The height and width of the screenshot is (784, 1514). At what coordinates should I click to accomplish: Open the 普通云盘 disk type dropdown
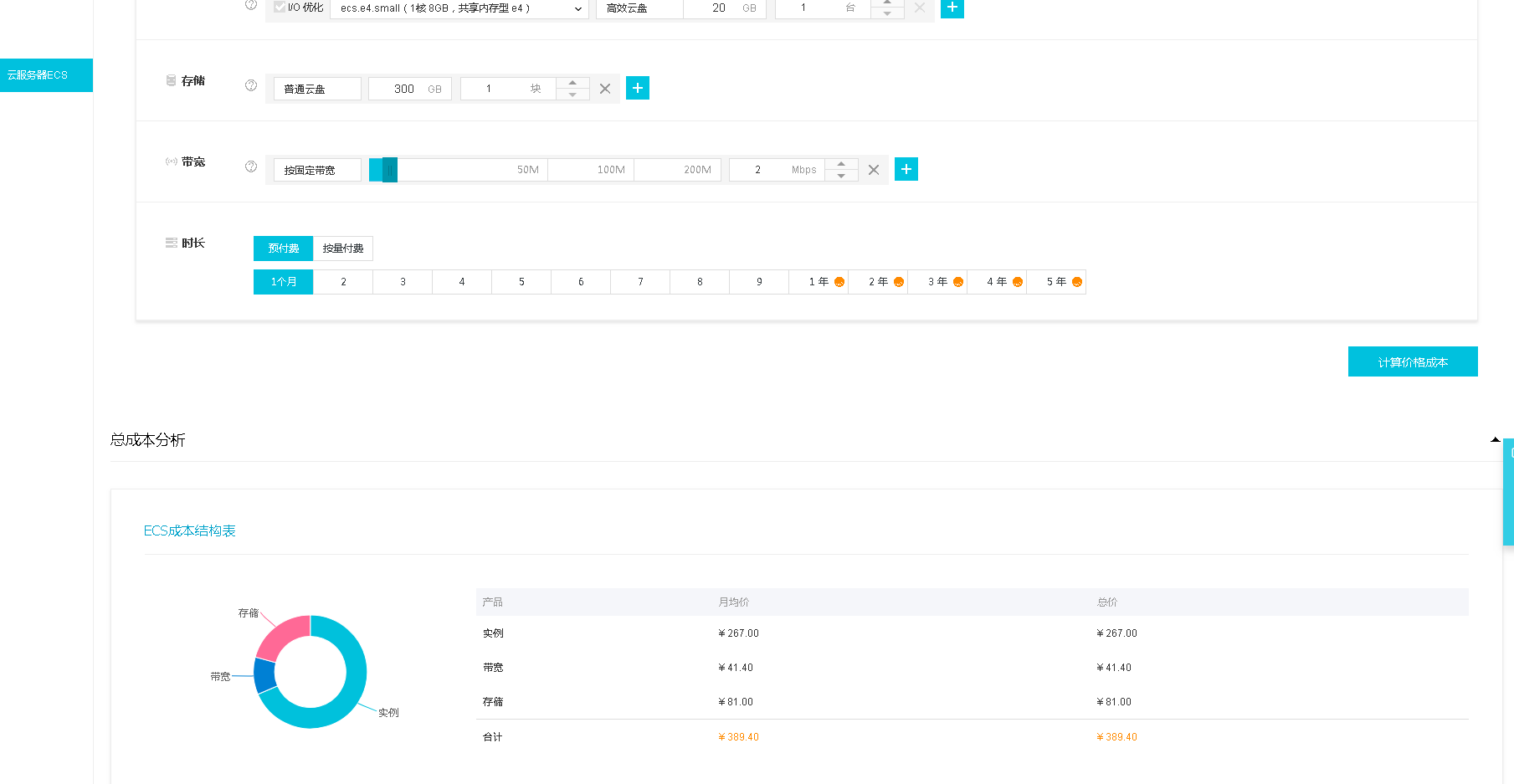click(317, 89)
